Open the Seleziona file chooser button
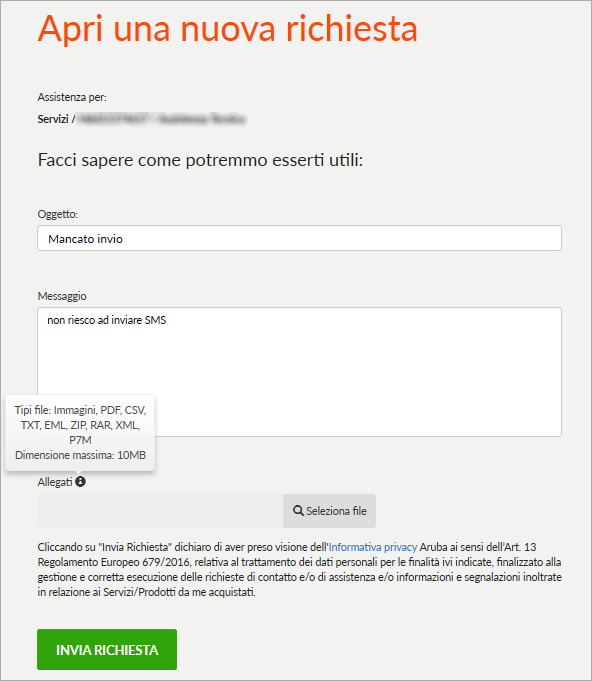This screenshot has width=592, height=681. (x=329, y=511)
